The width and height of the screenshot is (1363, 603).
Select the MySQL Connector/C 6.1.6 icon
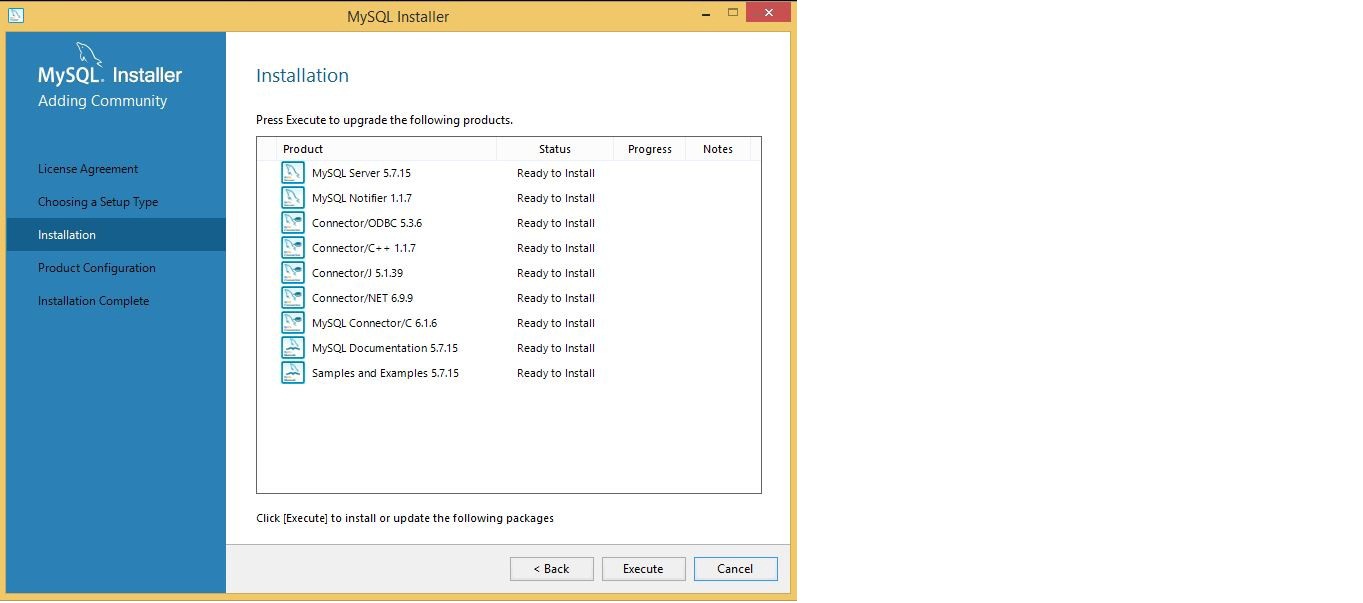coord(293,323)
